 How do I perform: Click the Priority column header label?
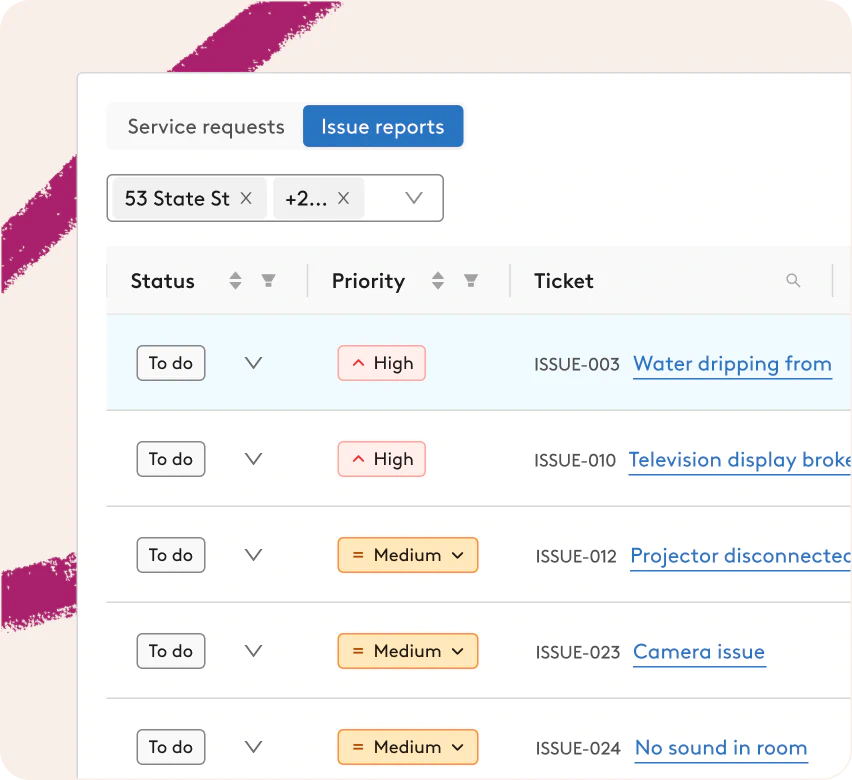point(368,281)
